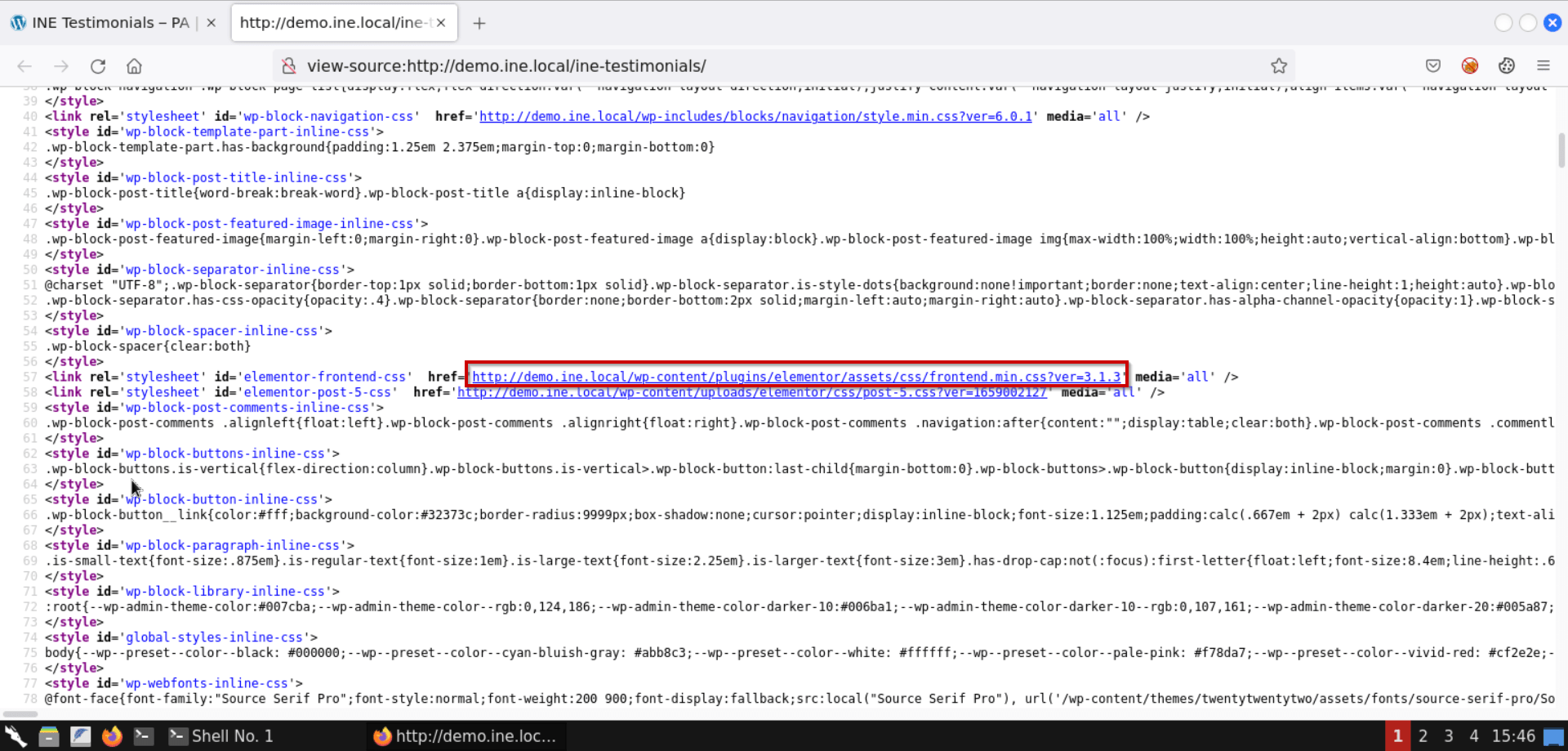
Task: Switch to the INE Testimonials tab
Action: coord(106,22)
